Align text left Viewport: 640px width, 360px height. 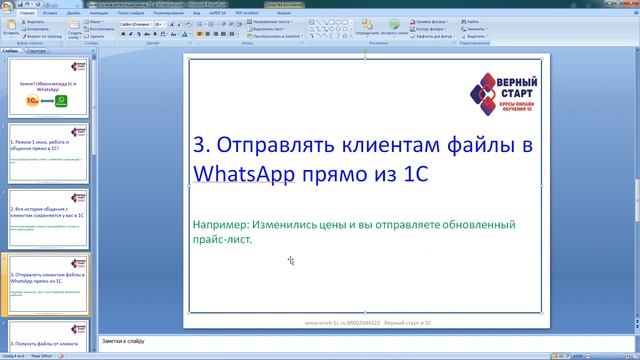tap(200, 34)
